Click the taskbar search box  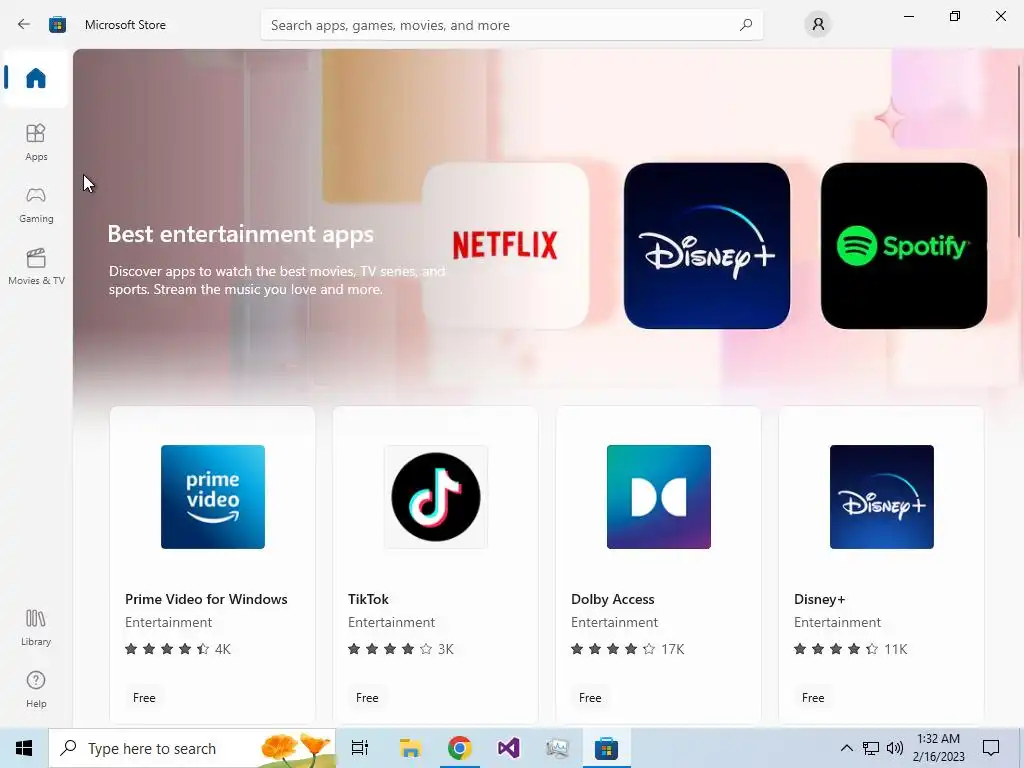tap(192, 748)
